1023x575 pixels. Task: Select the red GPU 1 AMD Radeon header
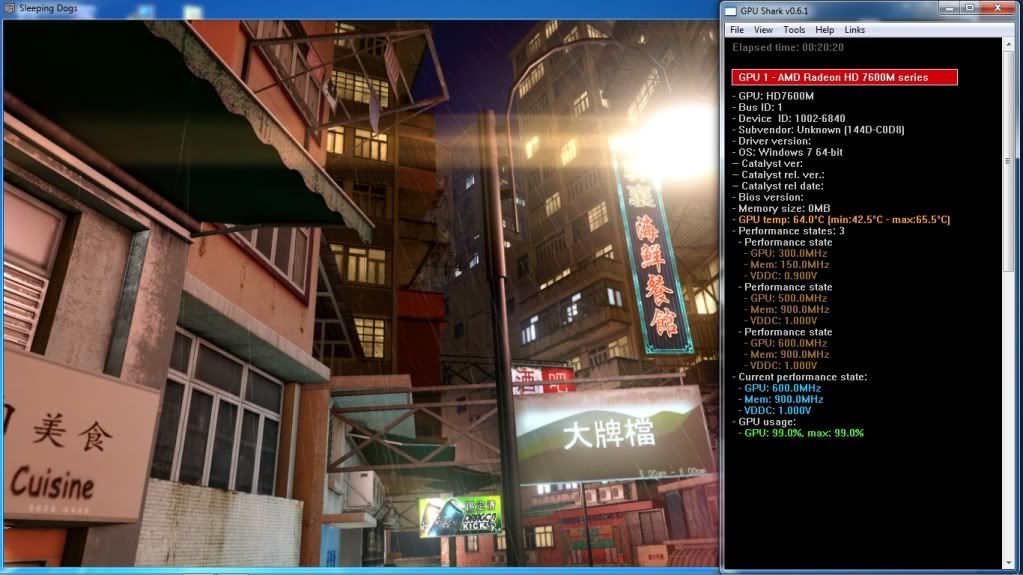tap(844, 77)
